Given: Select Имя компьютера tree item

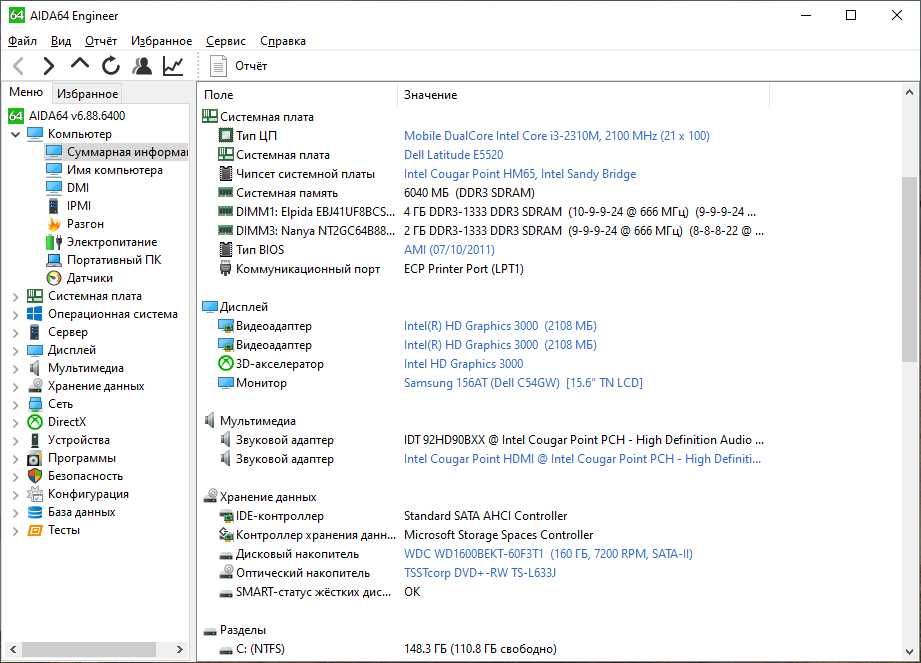Looking at the screenshot, I should click(115, 170).
